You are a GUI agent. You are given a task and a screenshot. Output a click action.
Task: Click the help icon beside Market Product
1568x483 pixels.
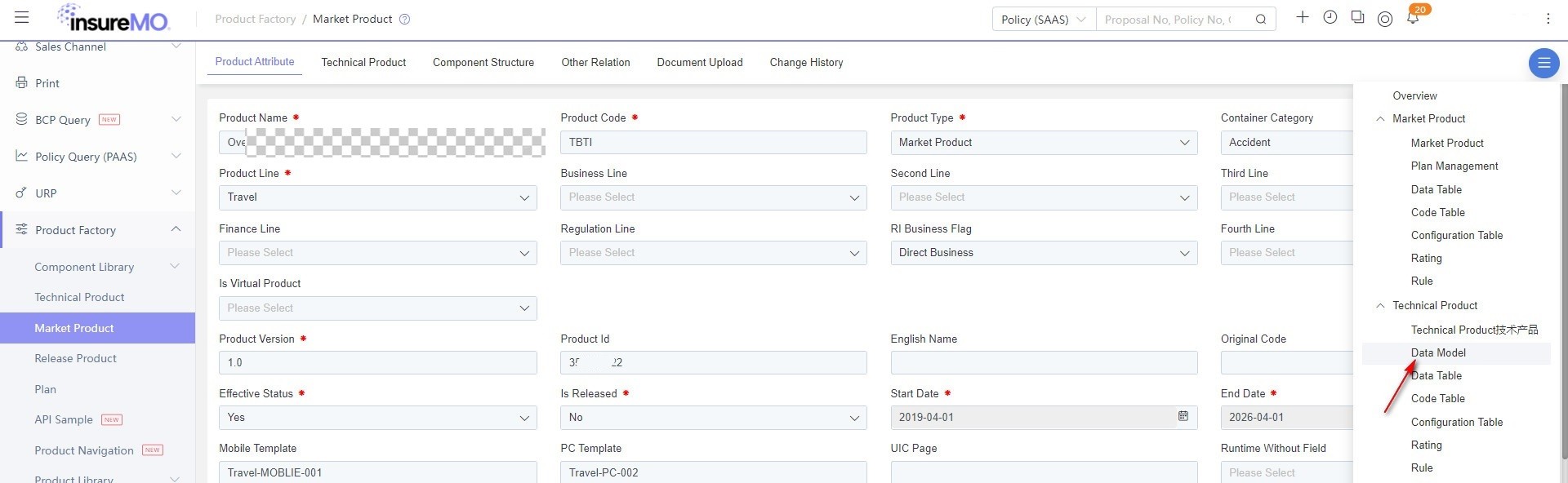coord(404,19)
